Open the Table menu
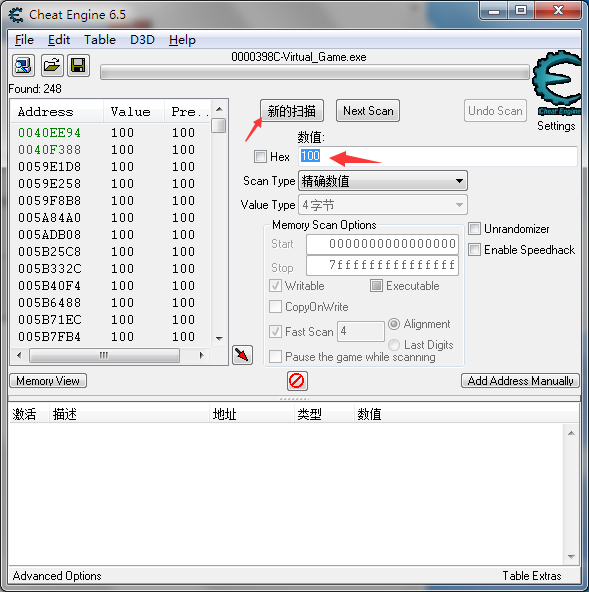This screenshot has height=592, width=589. [x=100, y=40]
